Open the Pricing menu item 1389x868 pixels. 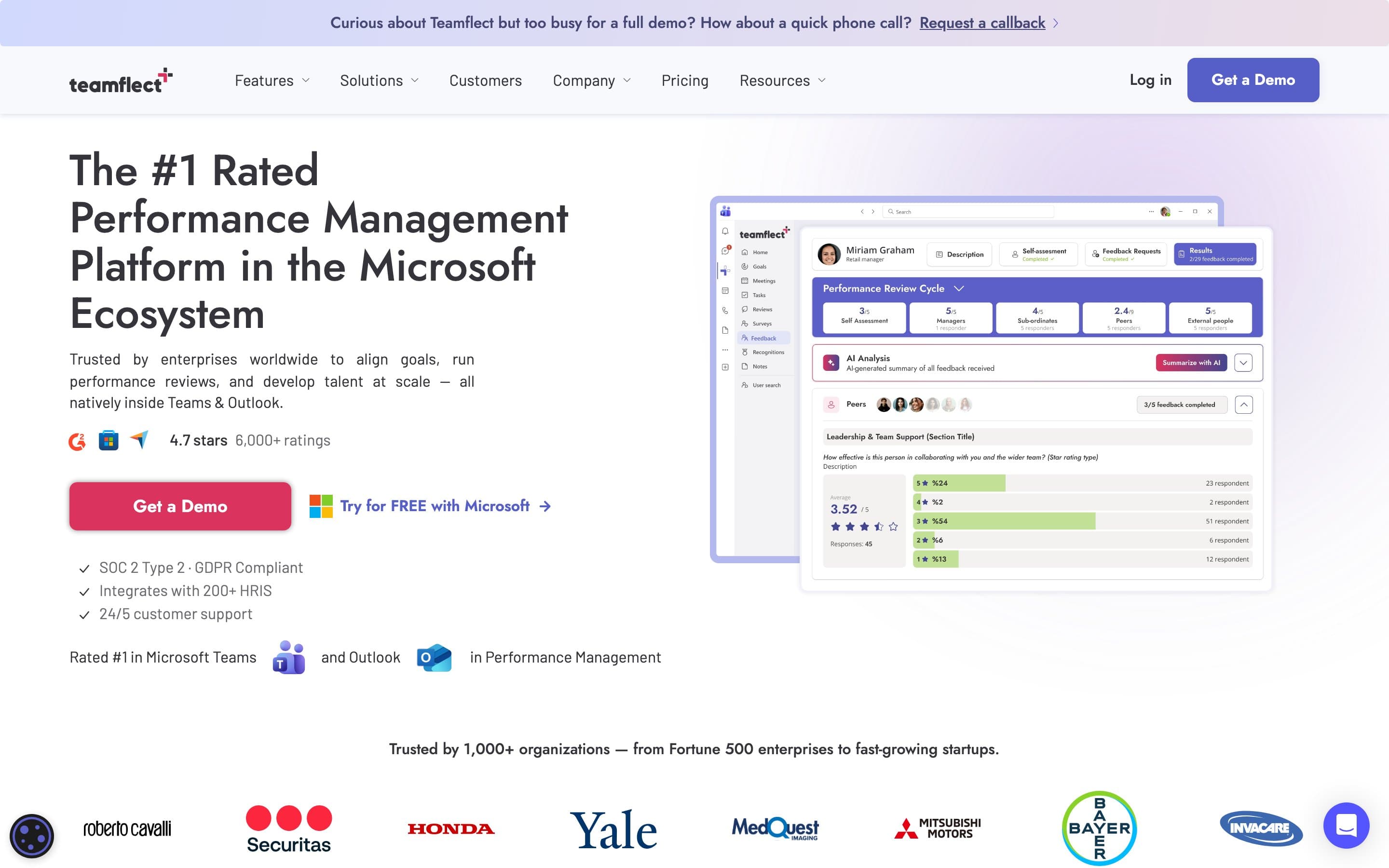(685, 81)
